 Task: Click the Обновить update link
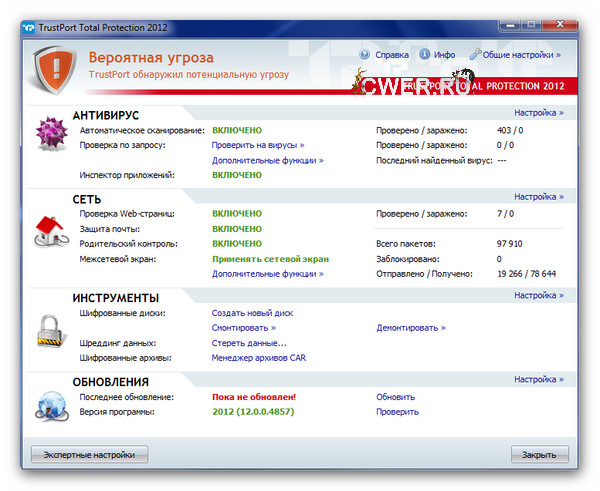point(395,397)
